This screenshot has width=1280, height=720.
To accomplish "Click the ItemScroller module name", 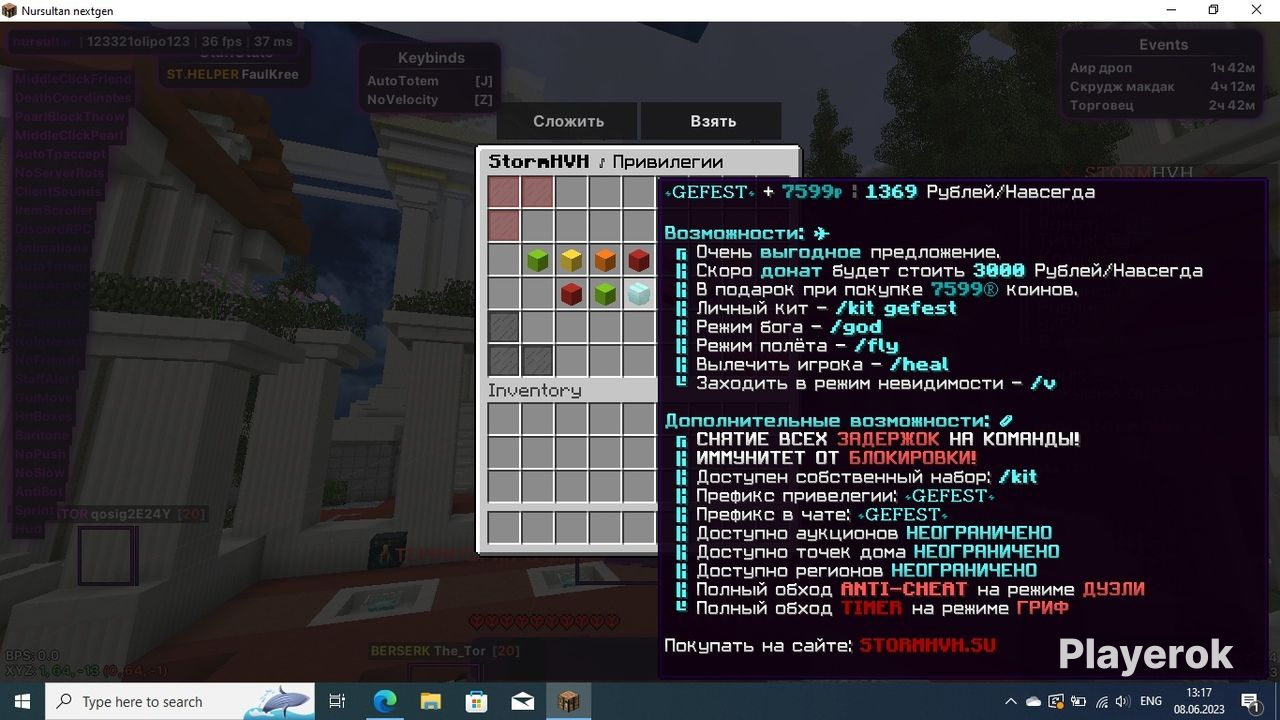I will pyautogui.click(x=54, y=211).
